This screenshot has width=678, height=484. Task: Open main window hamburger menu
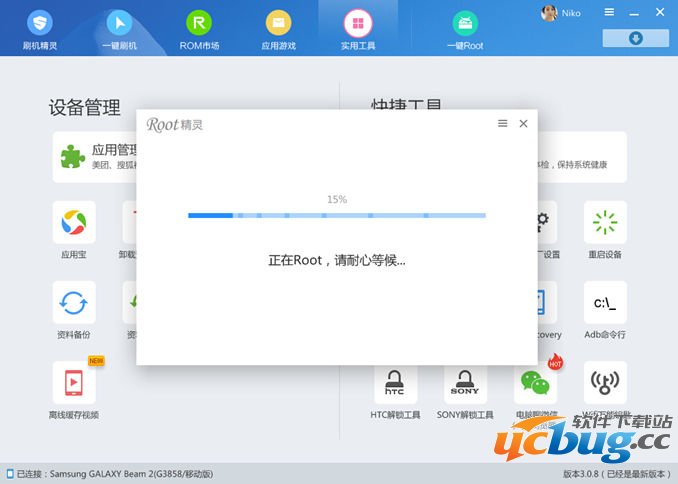pos(609,12)
